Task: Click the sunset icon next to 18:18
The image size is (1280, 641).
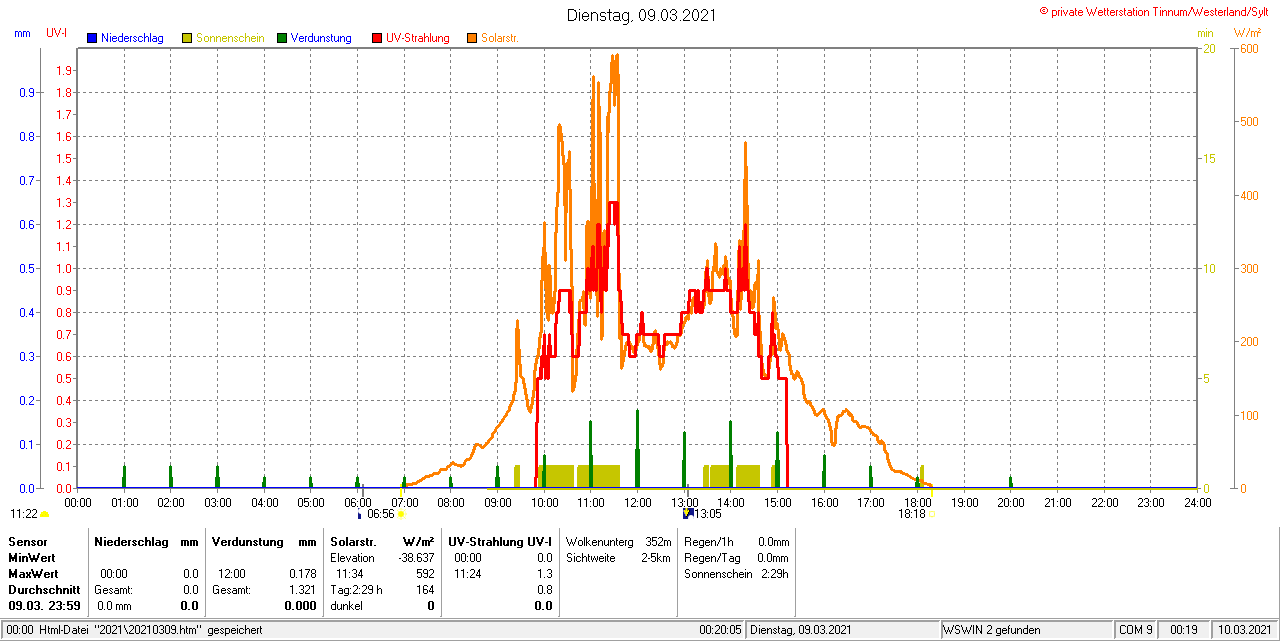Action: (x=932, y=514)
